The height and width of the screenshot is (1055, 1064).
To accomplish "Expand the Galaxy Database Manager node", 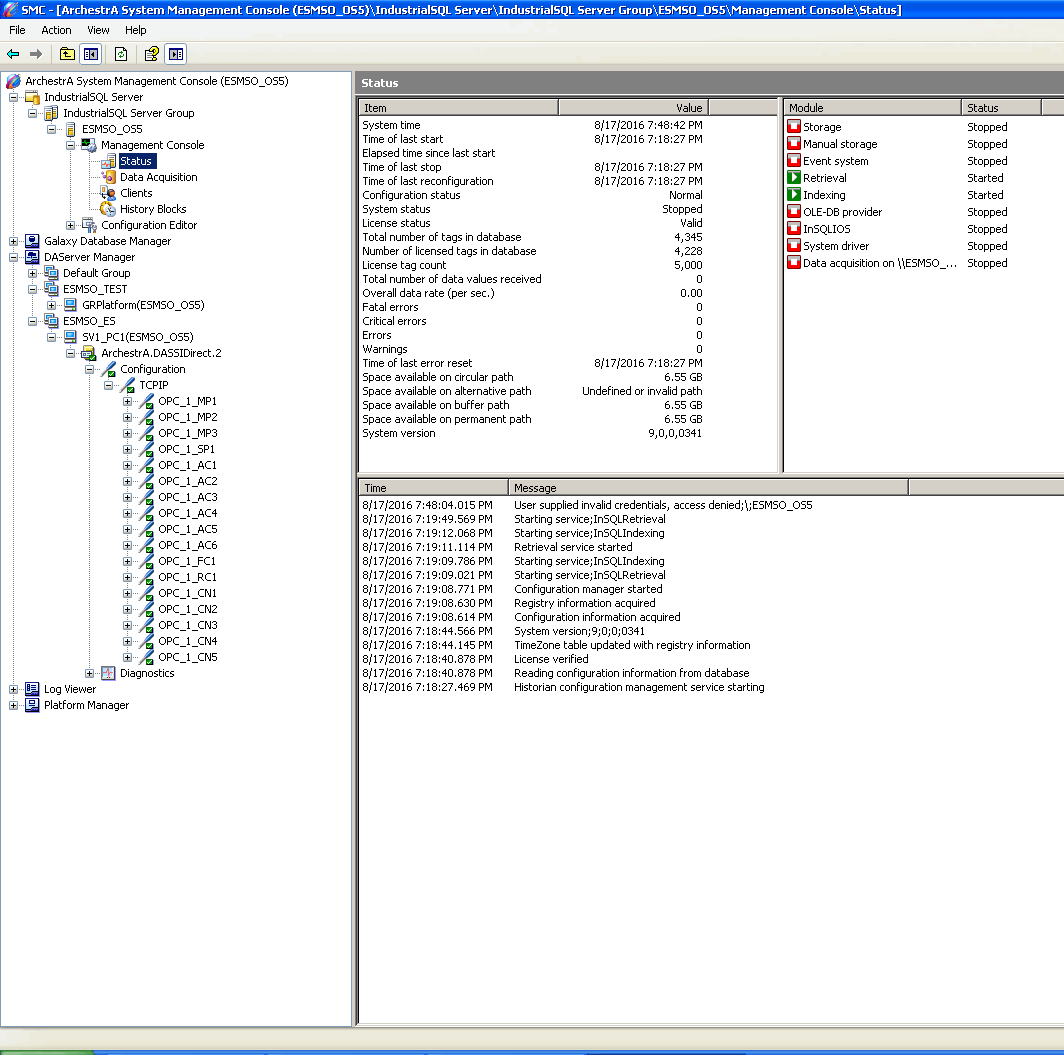I will [13, 241].
